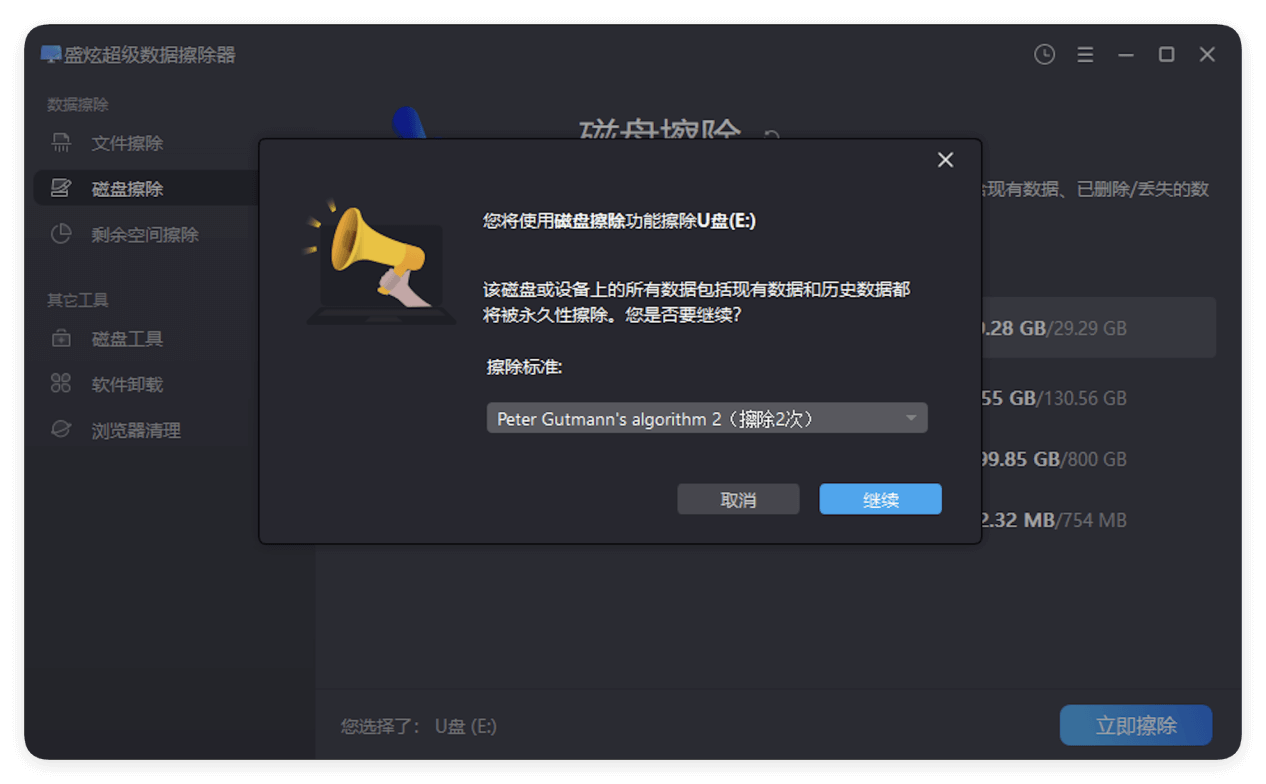The height and width of the screenshot is (784, 1266).
Task: Click the 取消 cancel button
Action: [738, 498]
